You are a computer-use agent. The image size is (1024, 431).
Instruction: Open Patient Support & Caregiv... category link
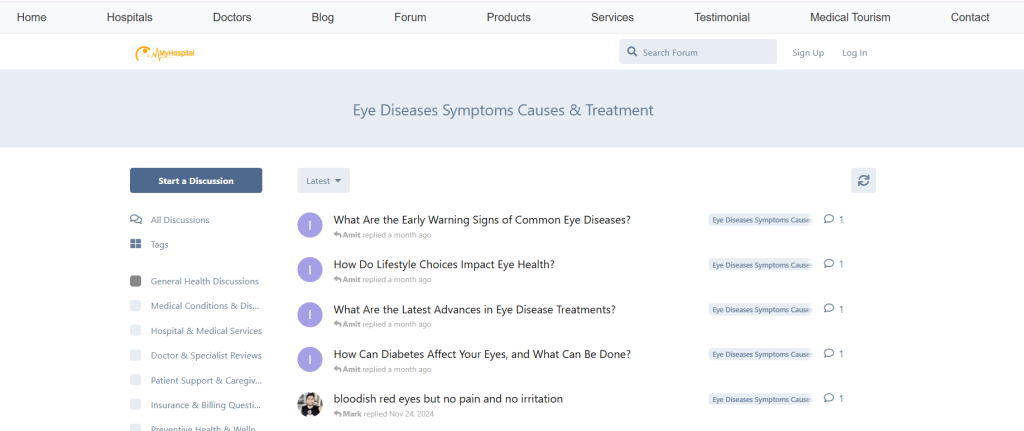click(206, 381)
